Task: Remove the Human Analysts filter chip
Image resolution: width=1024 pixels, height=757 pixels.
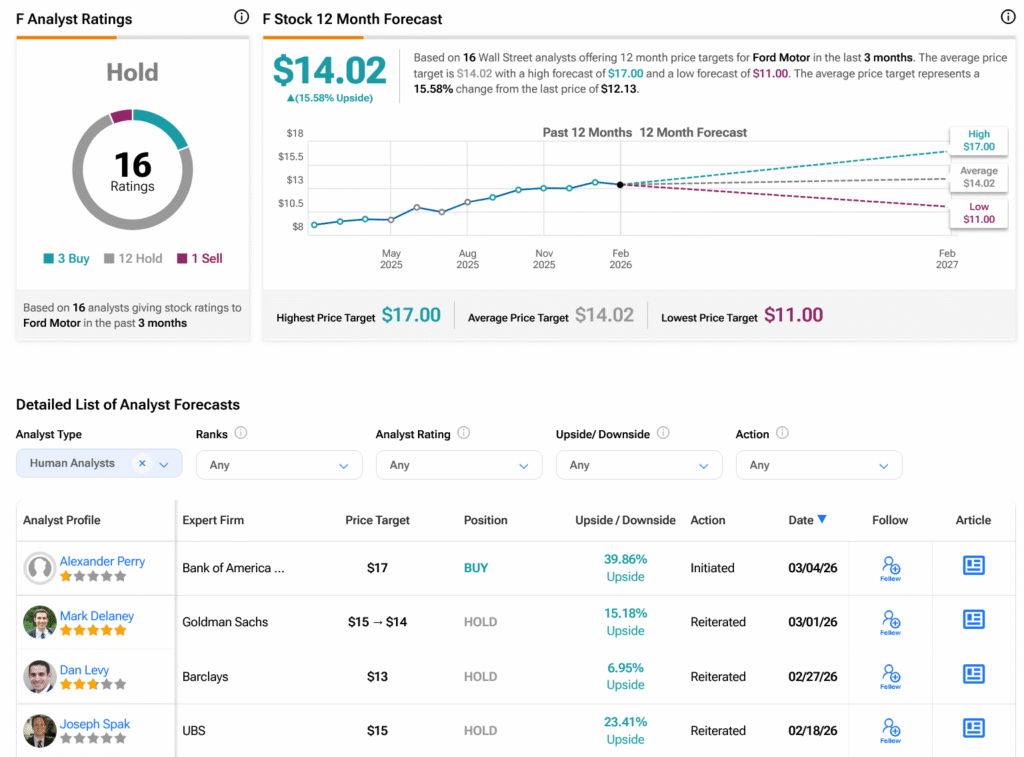Action: [x=142, y=463]
